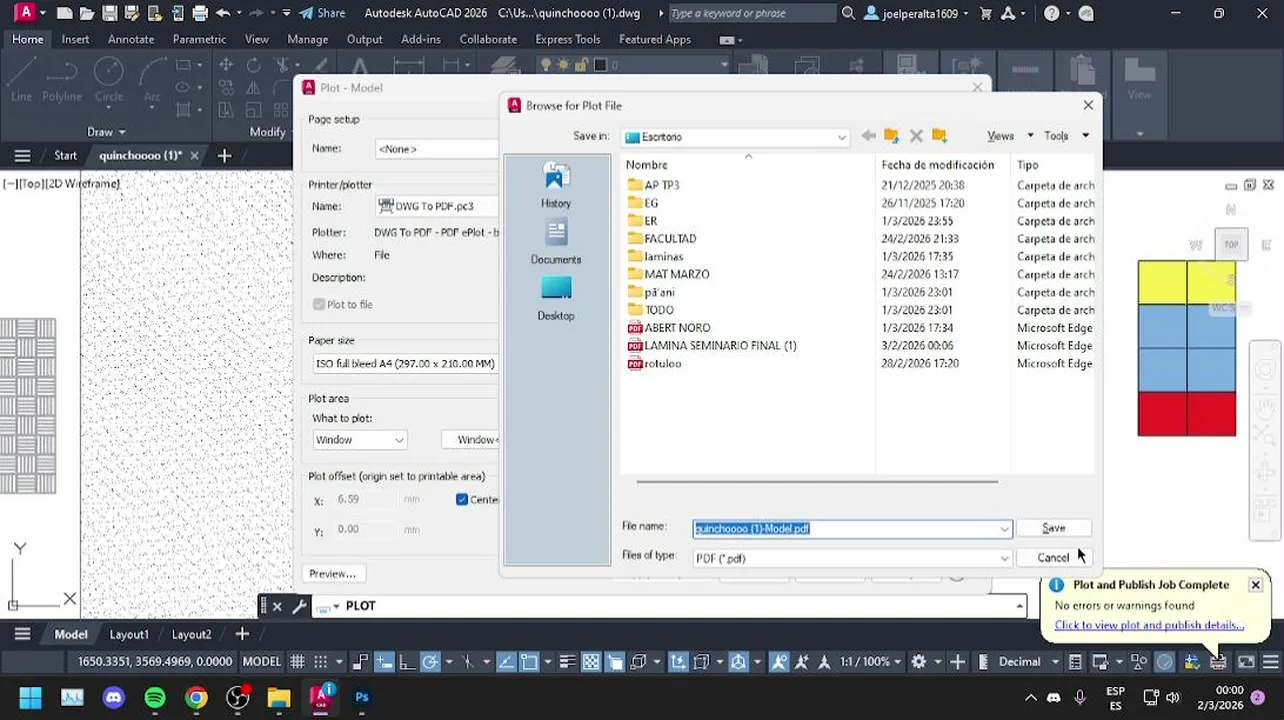
Task: Switch to the Layout2 tab
Action: [191, 634]
